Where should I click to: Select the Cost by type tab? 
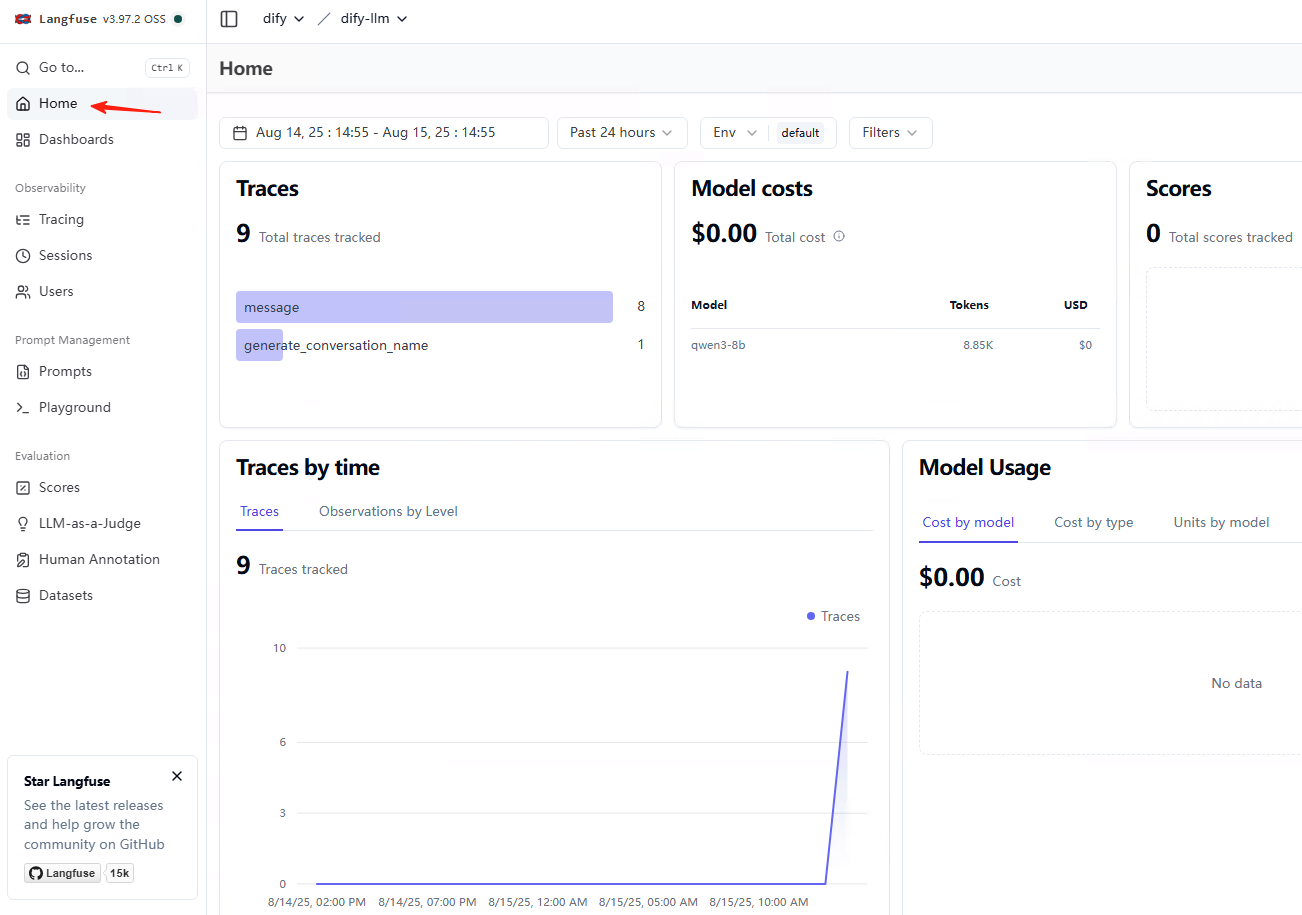(1093, 522)
